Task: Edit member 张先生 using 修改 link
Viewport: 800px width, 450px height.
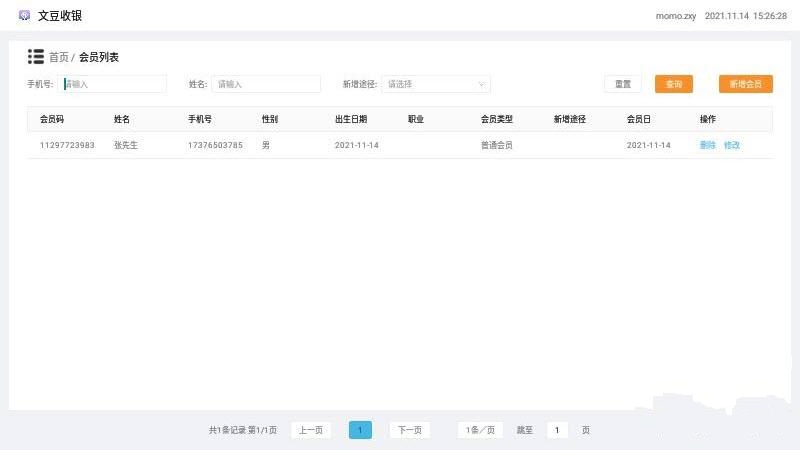Action: pos(732,145)
